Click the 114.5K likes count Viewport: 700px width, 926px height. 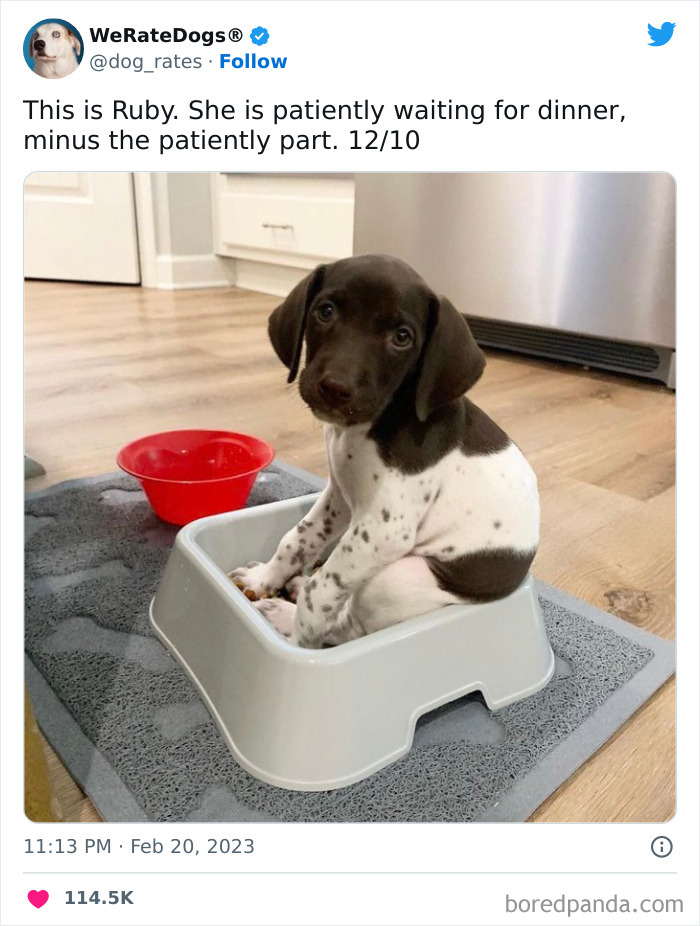click(99, 898)
